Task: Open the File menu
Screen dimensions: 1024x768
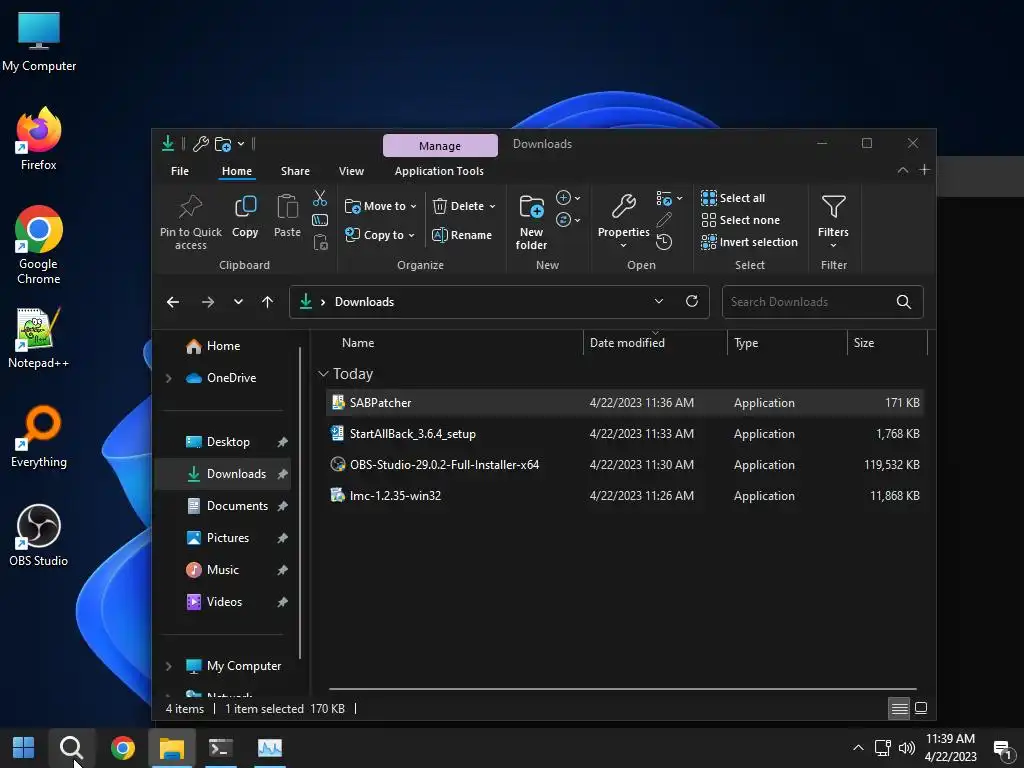Action: pyautogui.click(x=180, y=171)
